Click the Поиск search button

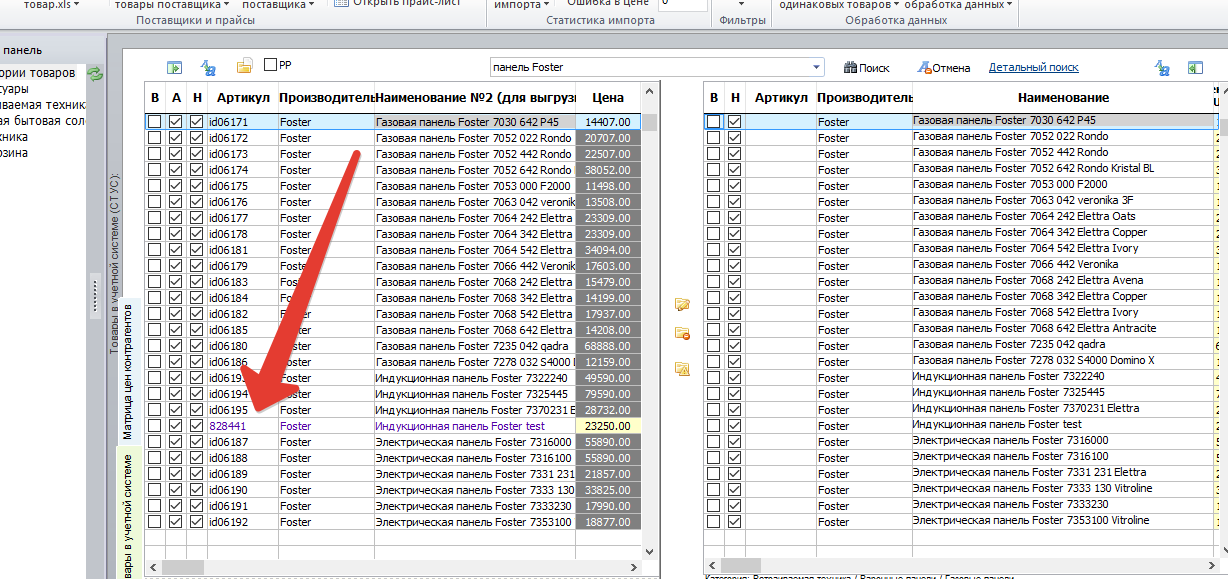coord(866,68)
